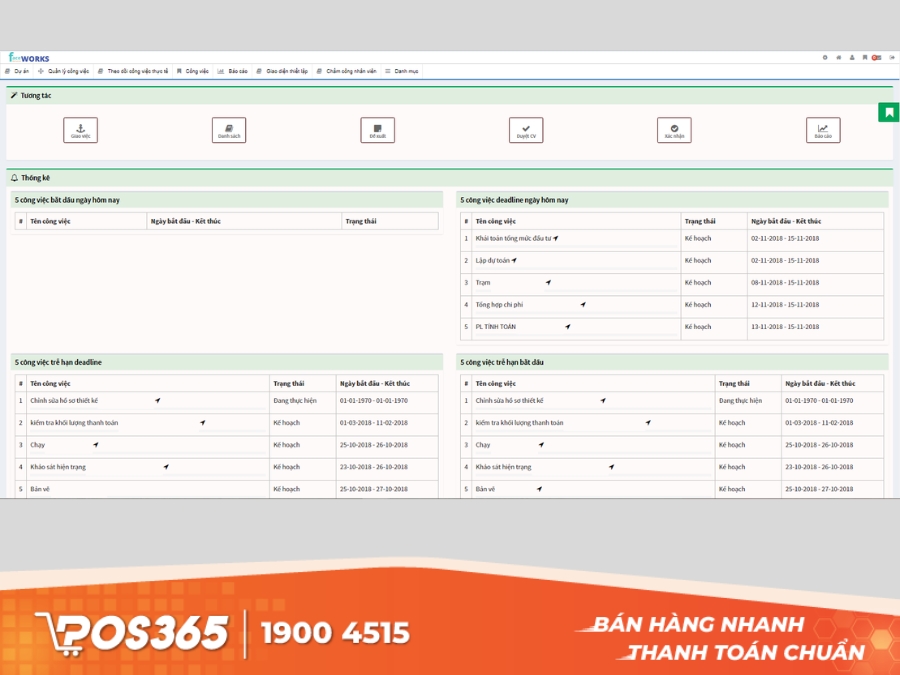Open task Khái toán tổng mức đầu tư
The height and width of the screenshot is (675, 900).
pos(513,239)
